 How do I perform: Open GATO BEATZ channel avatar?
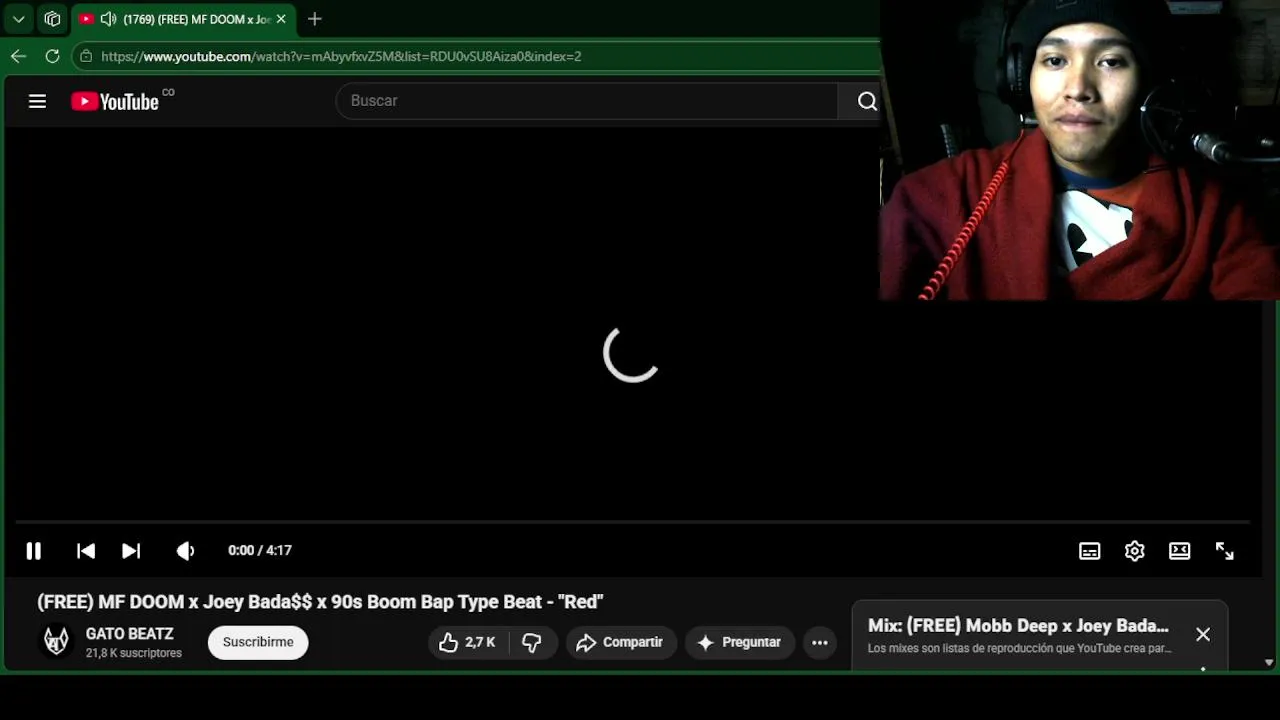point(57,641)
